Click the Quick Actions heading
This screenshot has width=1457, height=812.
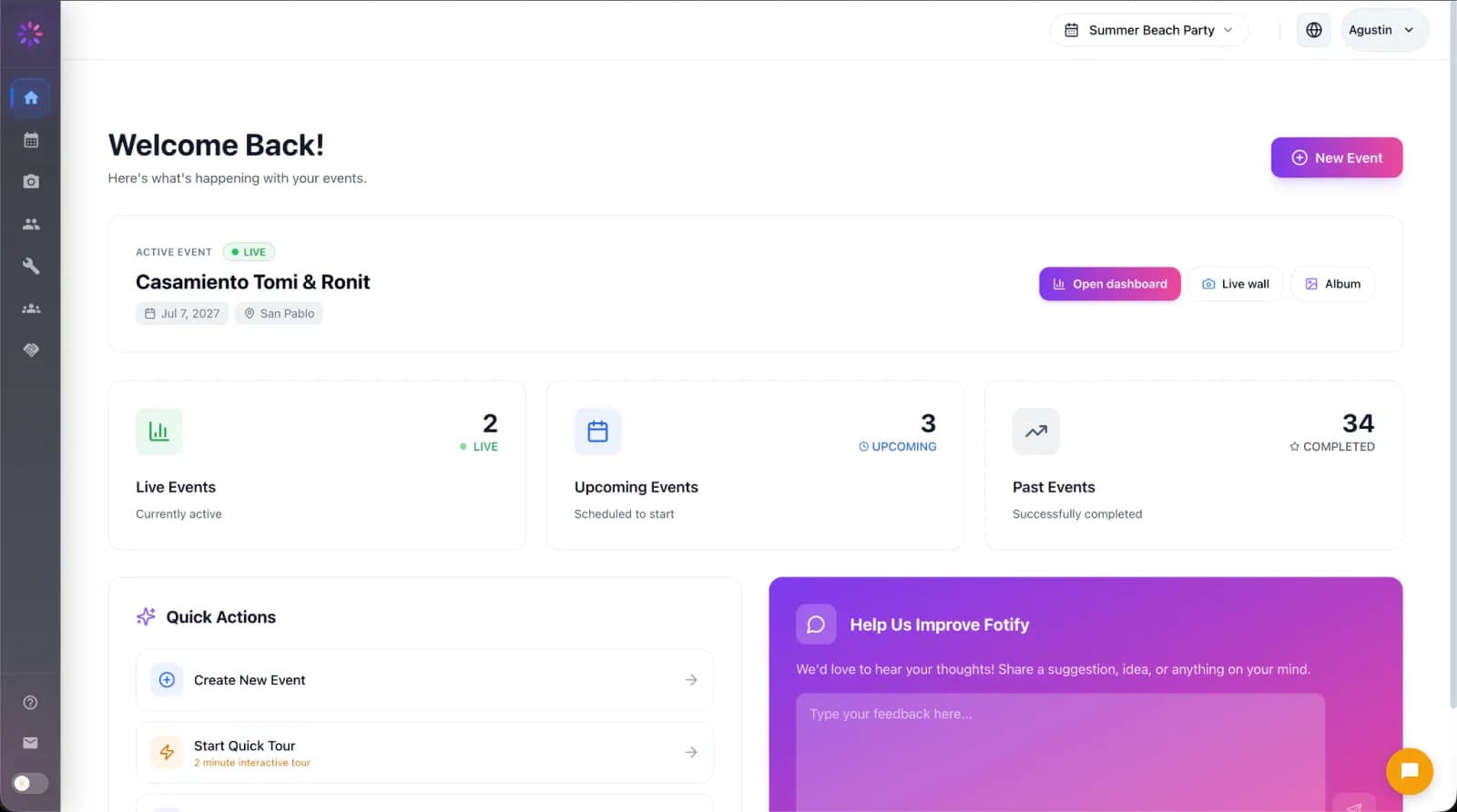220,617
